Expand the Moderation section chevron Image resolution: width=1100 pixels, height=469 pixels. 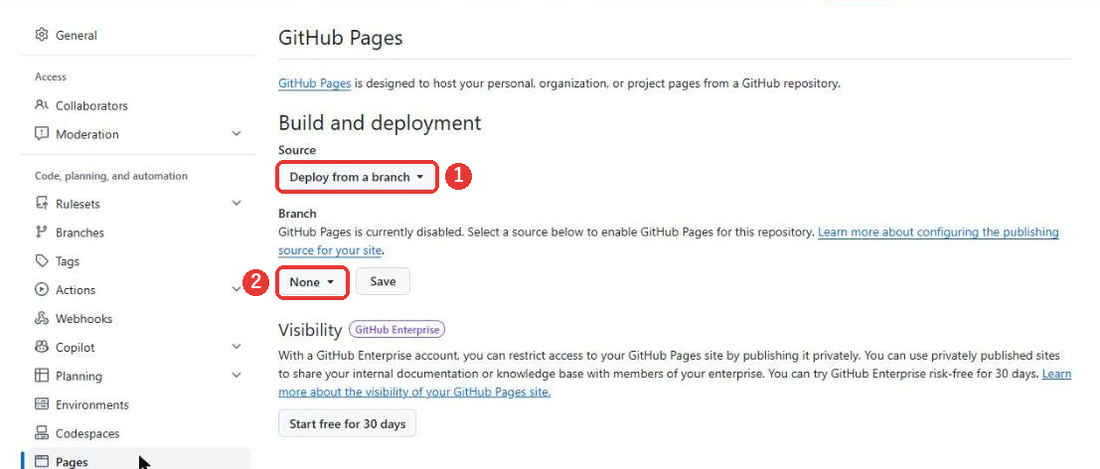pyautogui.click(x=236, y=133)
